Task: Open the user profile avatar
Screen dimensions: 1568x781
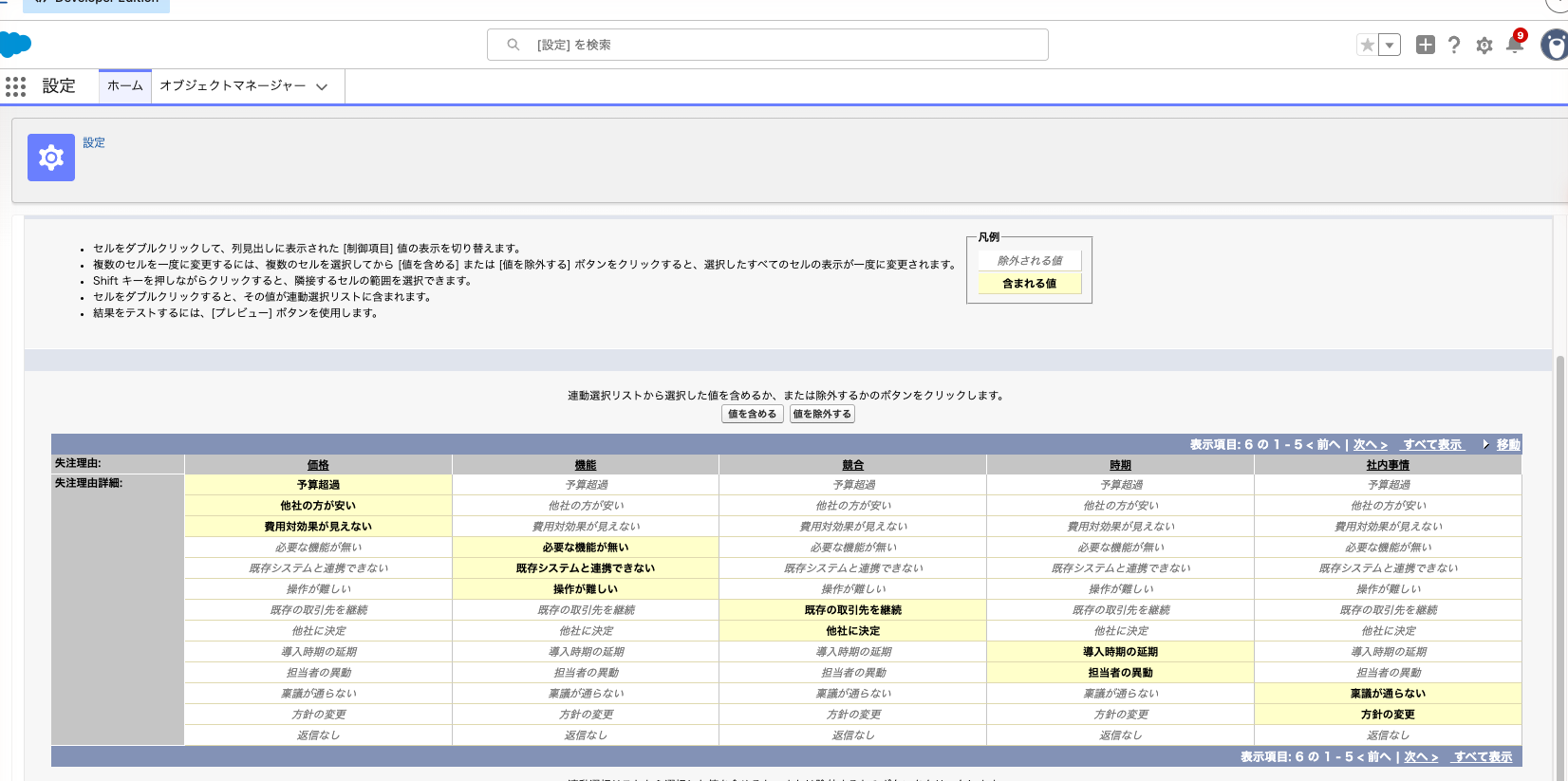Action: click(x=1555, y=45)
